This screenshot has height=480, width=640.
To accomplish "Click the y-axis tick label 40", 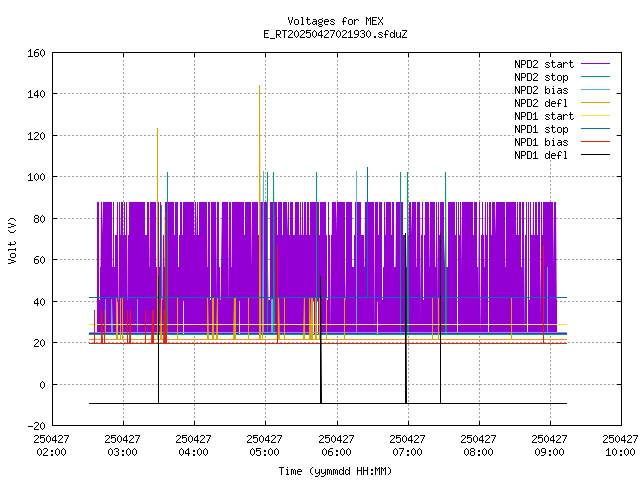I will click(x=39, y=302).
